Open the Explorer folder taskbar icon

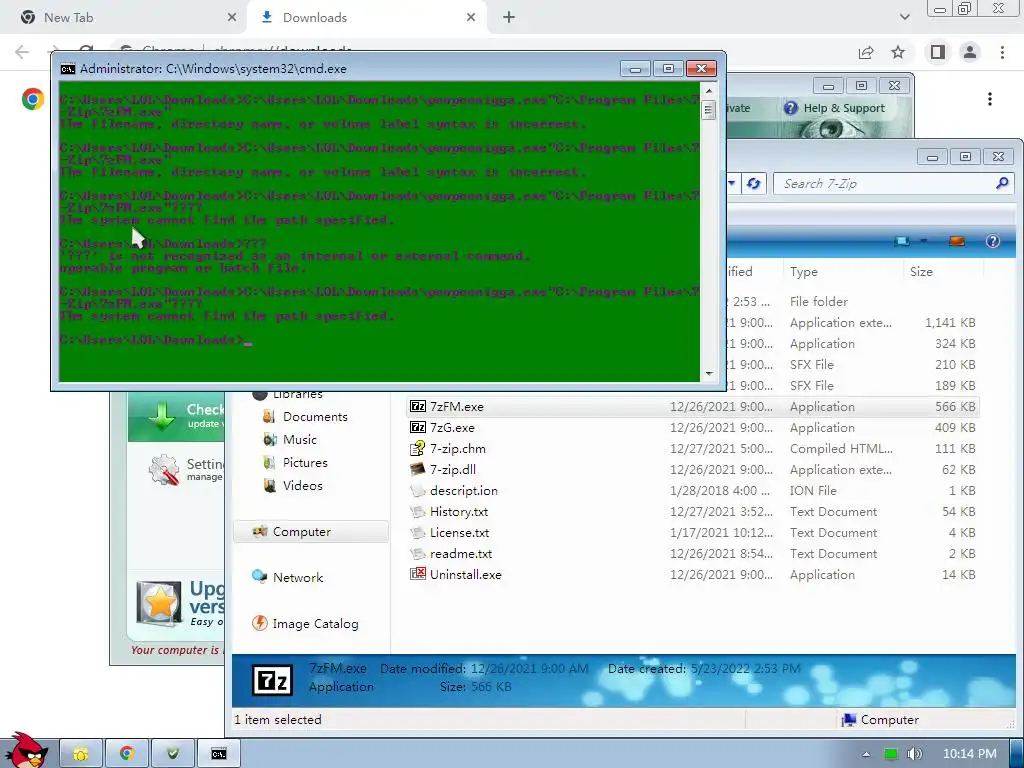[x=81, y=754]
